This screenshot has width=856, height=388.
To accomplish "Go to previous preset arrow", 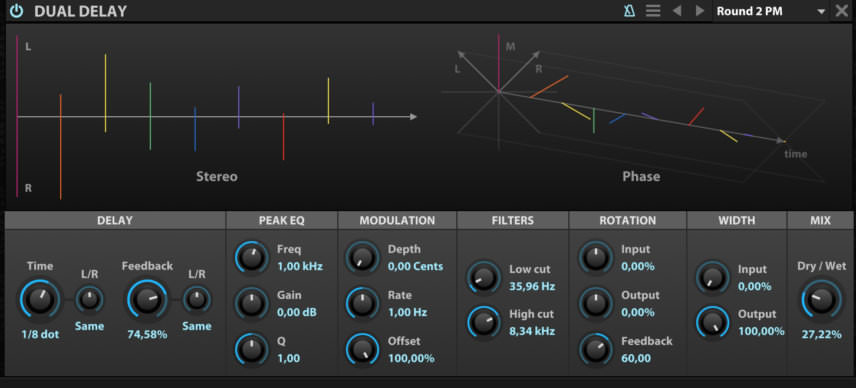I will 677,11.
